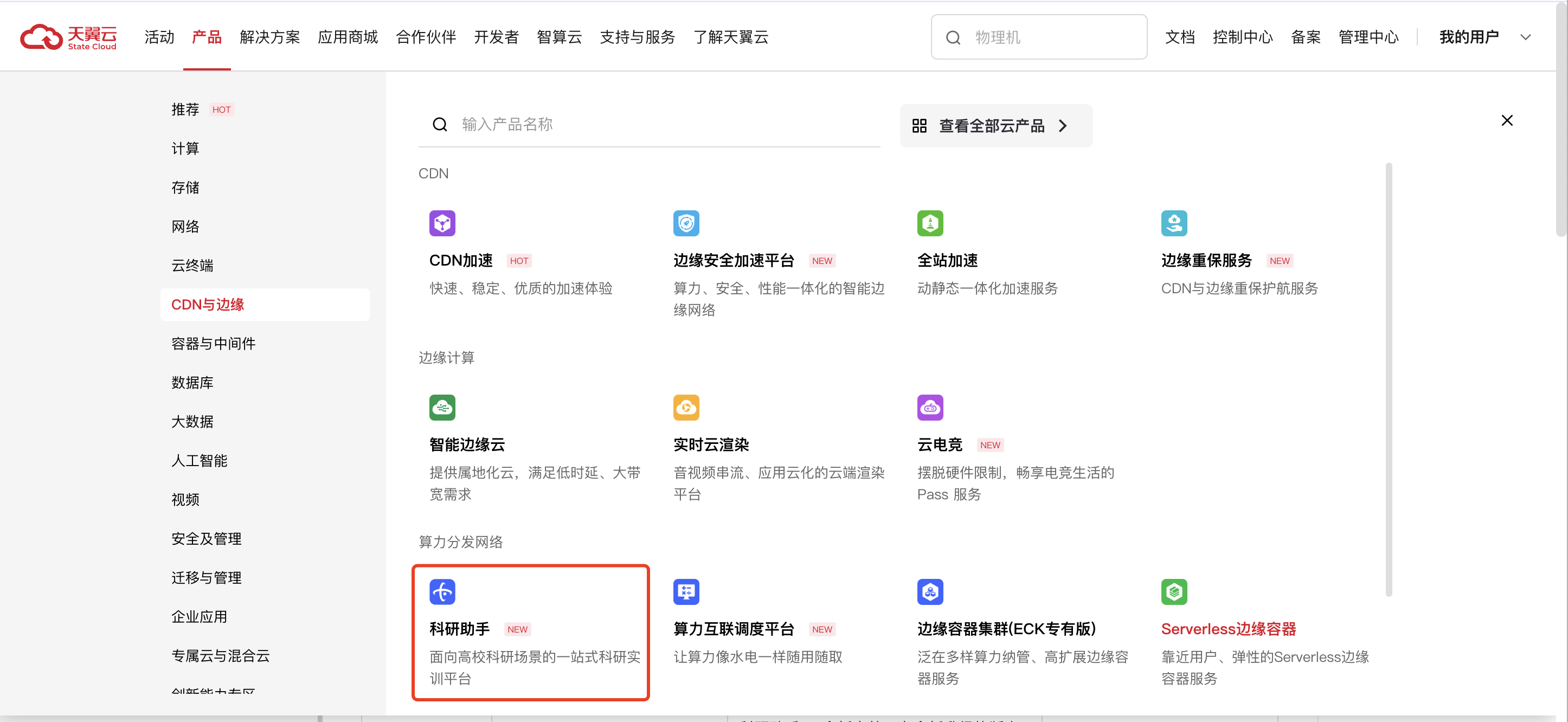Click 我的用户 account label
1568x722 pixels.
pos(1469,37)
